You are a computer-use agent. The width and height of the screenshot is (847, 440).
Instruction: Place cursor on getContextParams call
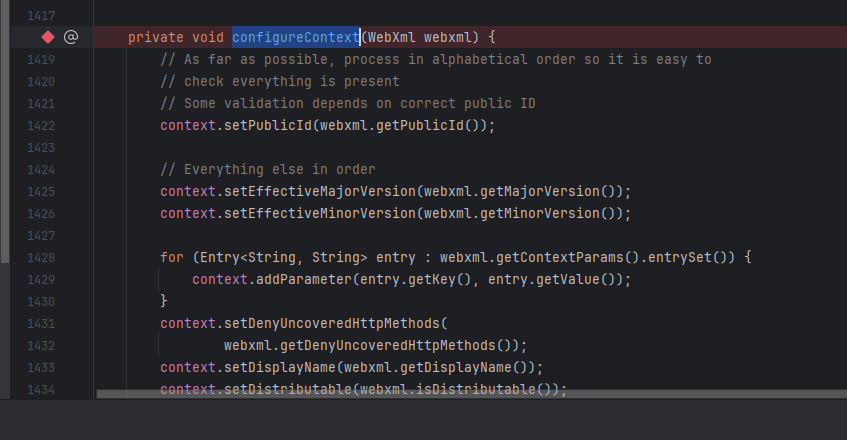tap(557, 257)
